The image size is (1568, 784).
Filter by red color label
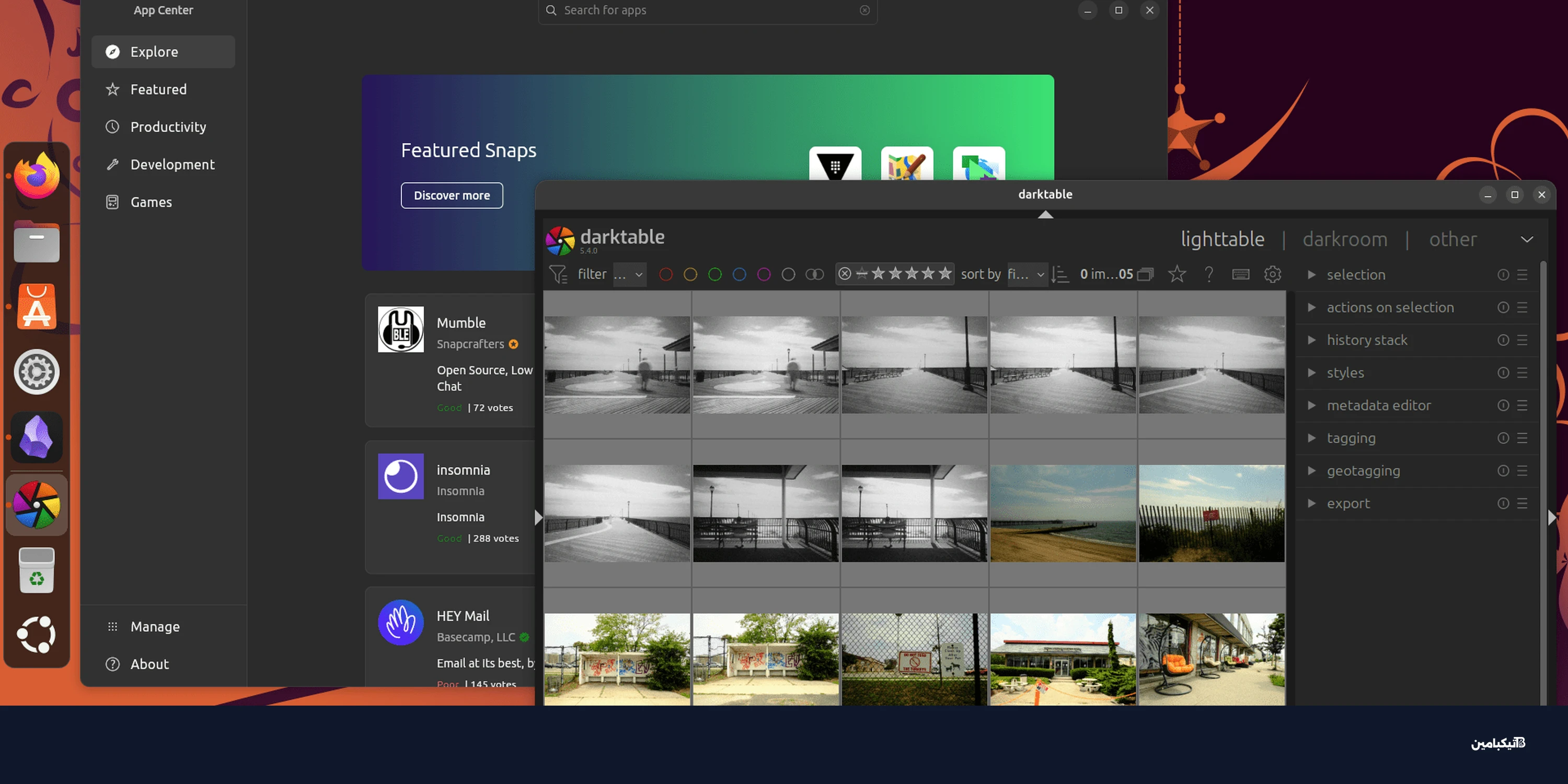[666, 274]
